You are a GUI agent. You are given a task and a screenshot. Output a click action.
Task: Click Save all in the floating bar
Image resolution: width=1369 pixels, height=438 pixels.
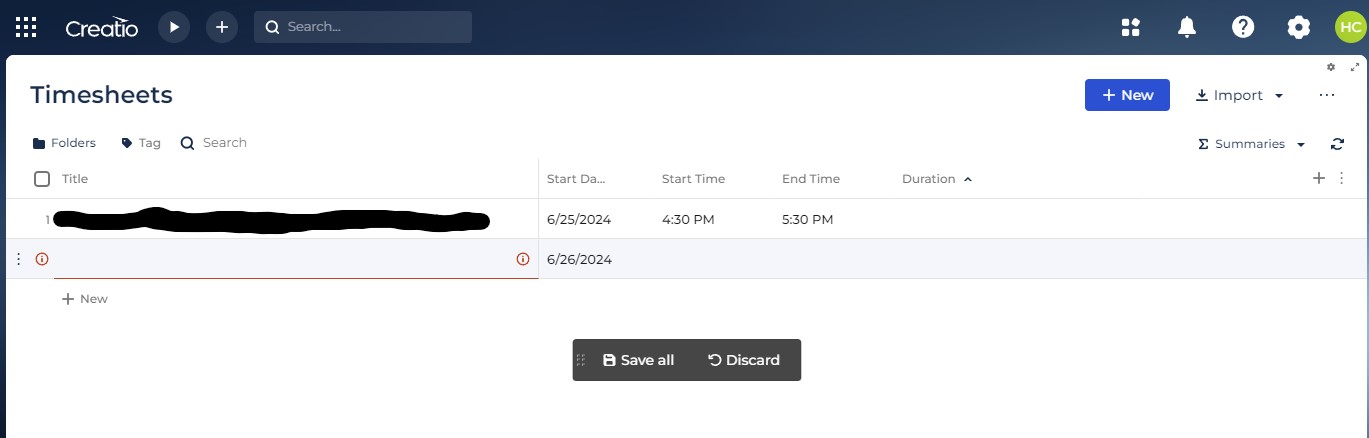tap(638, 360)
